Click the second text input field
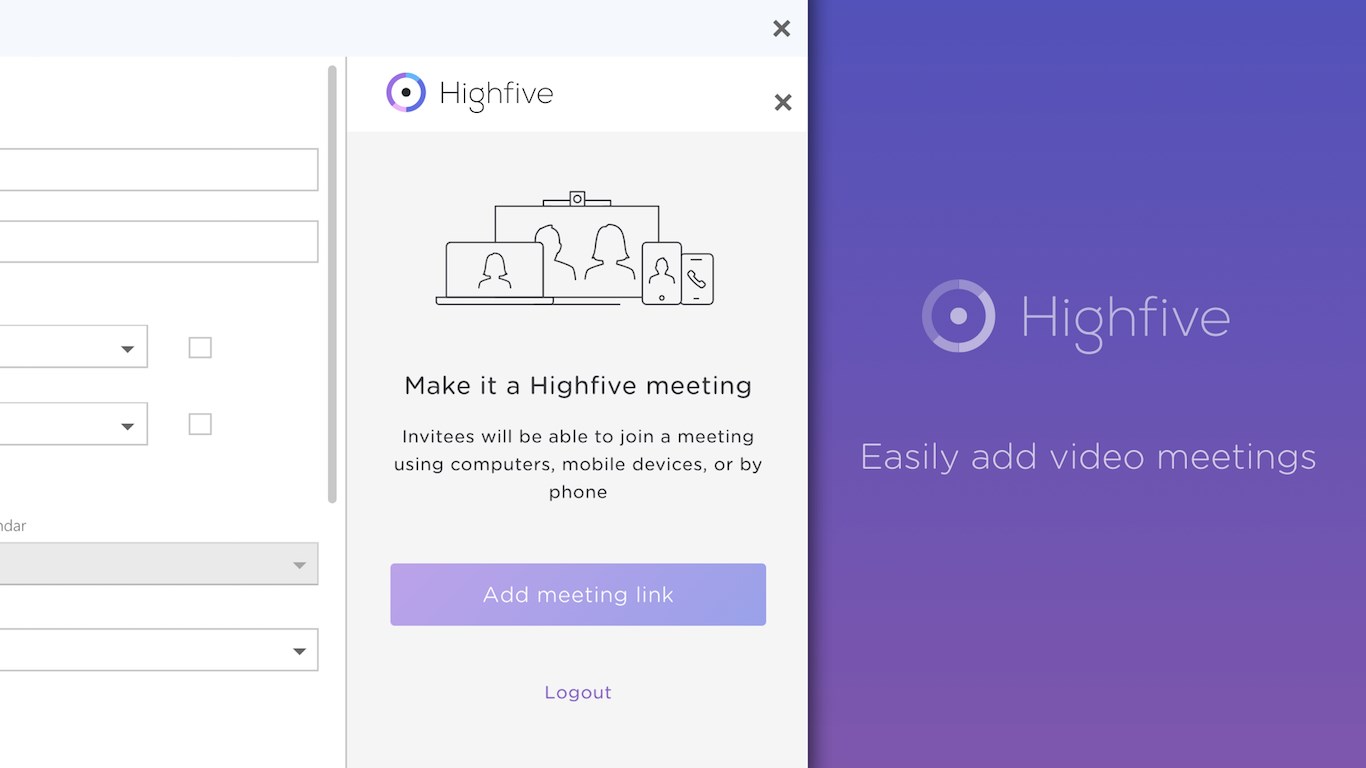This screenshot has width=1366, height=768. click(159, 242)
